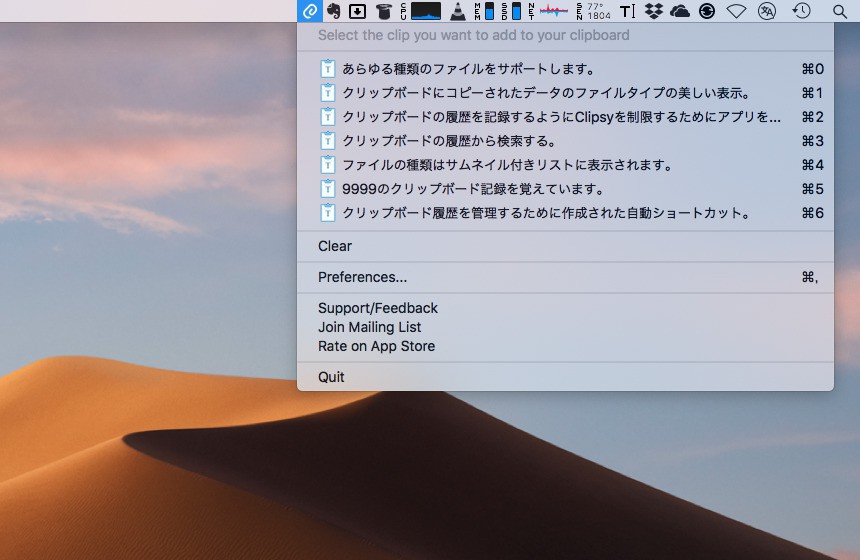Open the CPU usage graph monitor
This screenshot has height=560, width=860.
425,11
